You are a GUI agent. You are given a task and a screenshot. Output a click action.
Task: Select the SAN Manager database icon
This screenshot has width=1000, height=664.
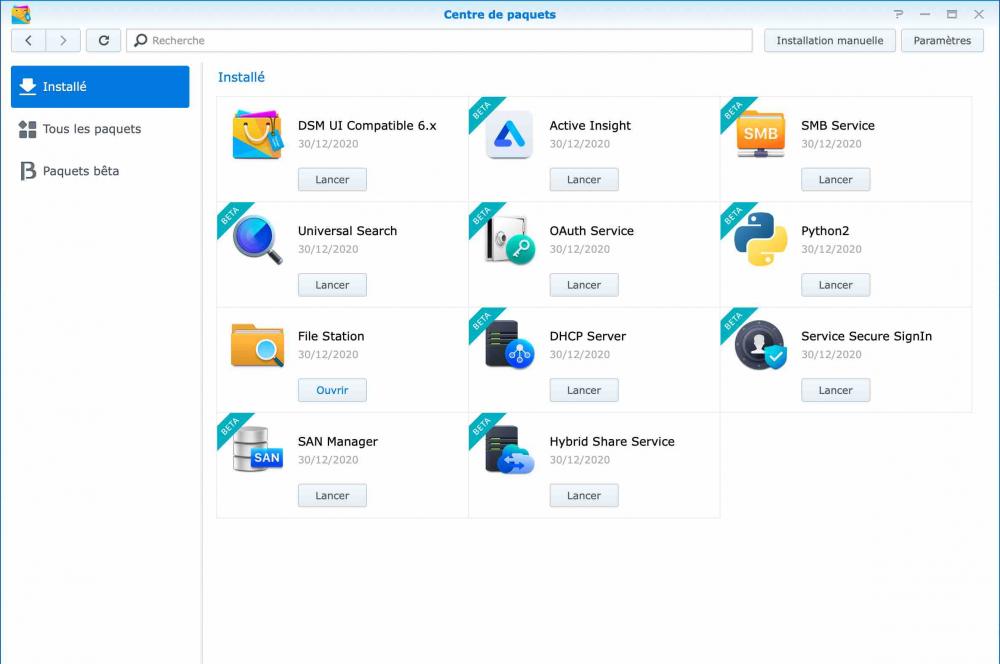pos(257,451)
